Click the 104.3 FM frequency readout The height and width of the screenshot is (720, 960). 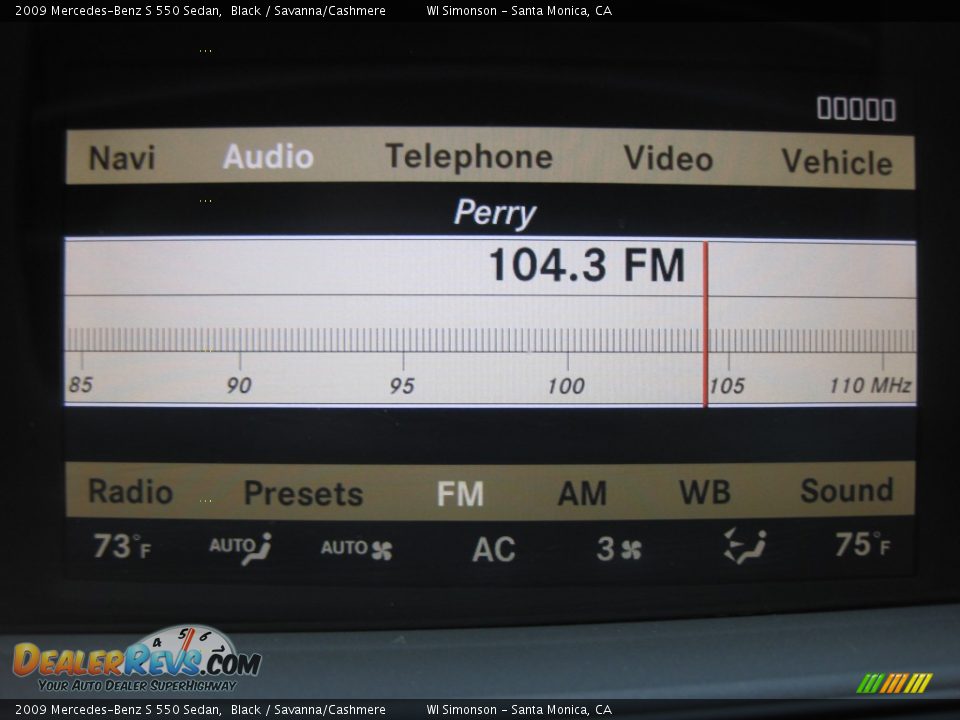click(x=587, y=265)
